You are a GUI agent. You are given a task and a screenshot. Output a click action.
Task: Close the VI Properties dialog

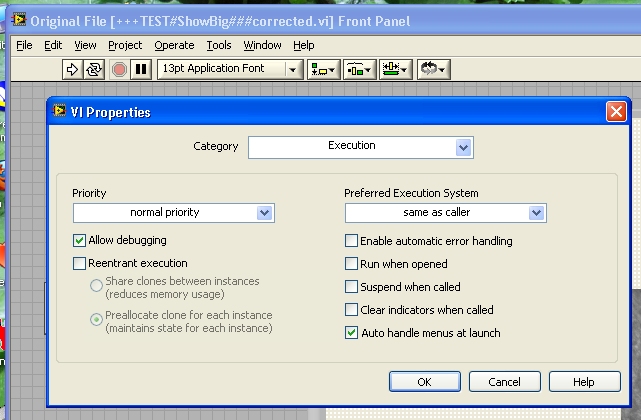coord(616,112)
